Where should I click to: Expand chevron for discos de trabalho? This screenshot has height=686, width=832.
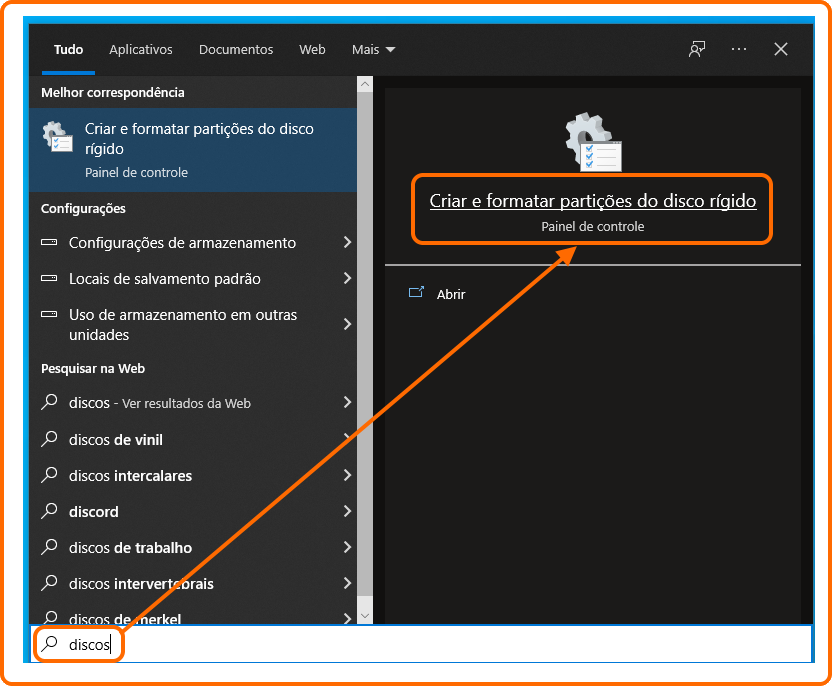(x=347, y=546)
